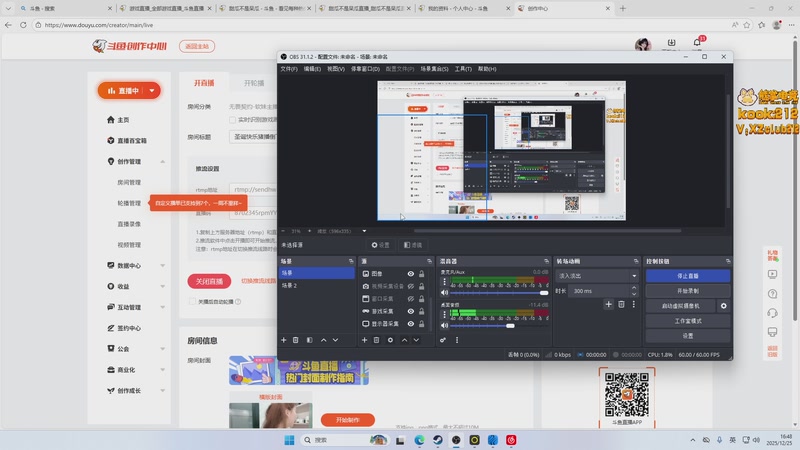The width and height of the screenshot is (800, 450).
Task: Undock the Audio Mixer panel
Action: pyautogui.click(x=546, y=261)
